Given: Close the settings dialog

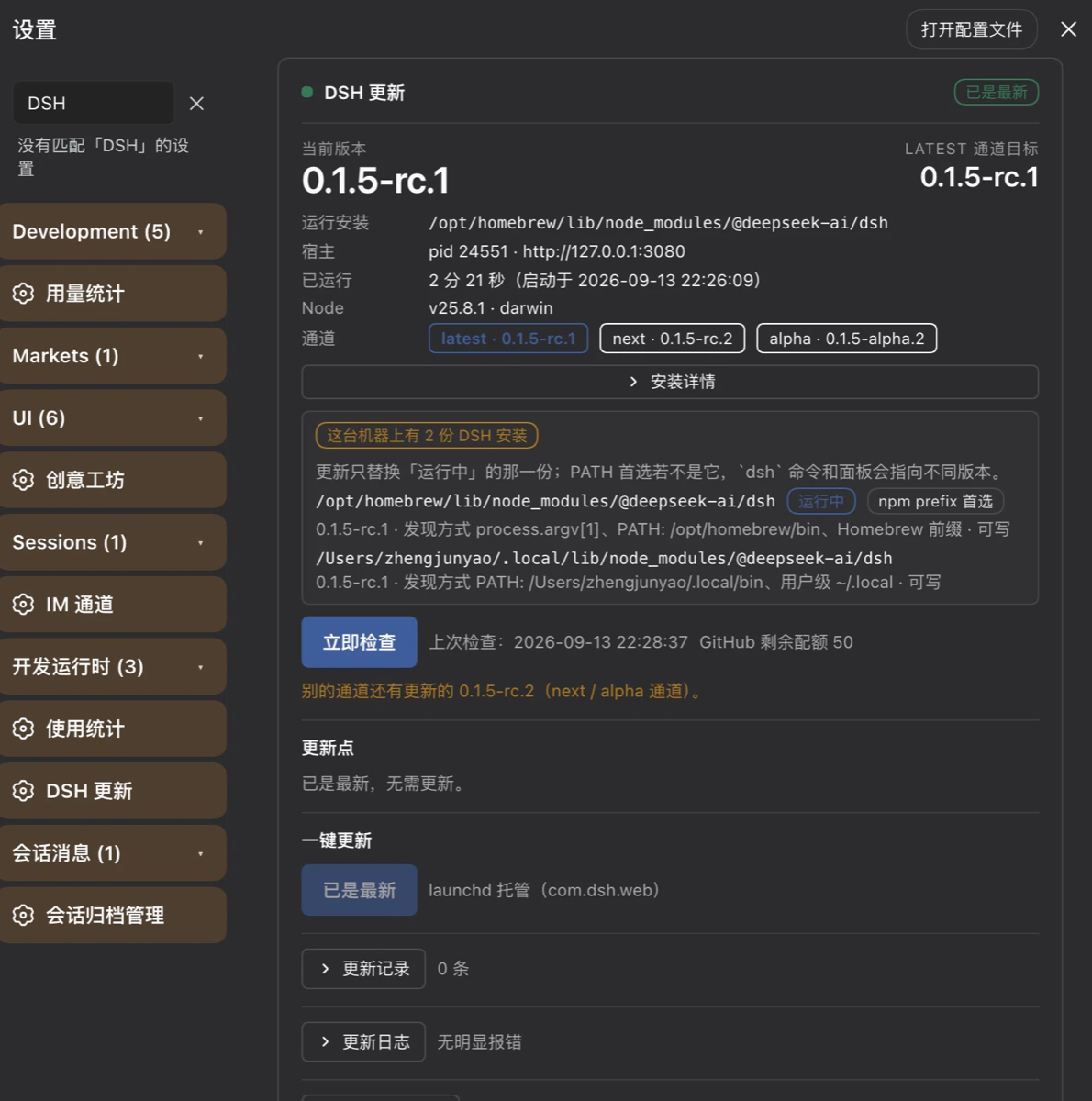Looking at the screenshot, I should tap(1068, 29).
